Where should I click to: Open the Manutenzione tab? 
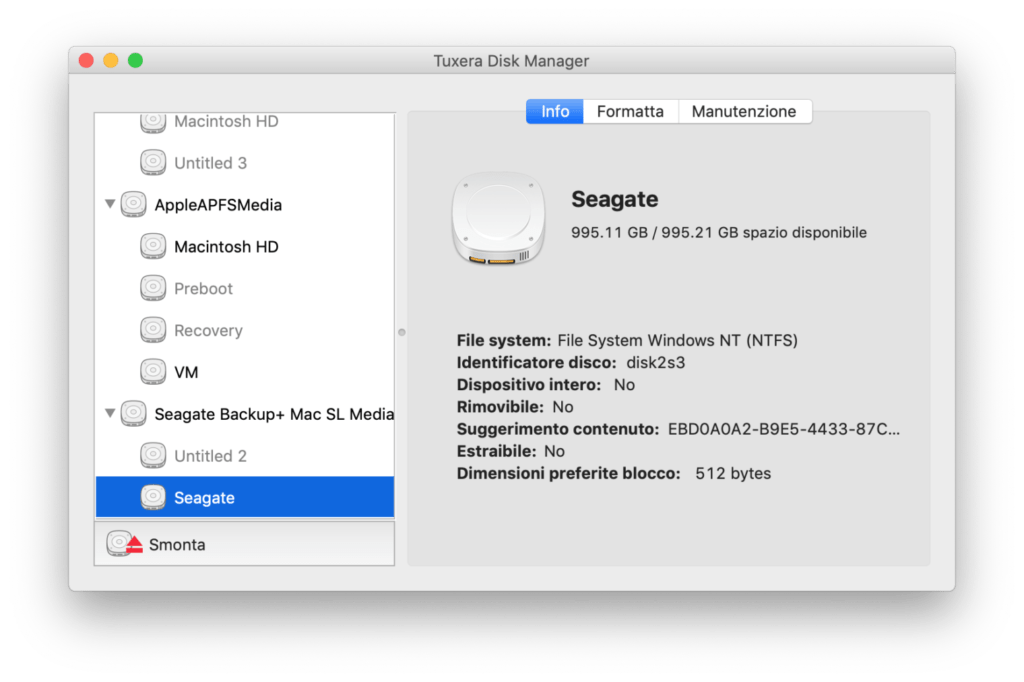(744, 112)
